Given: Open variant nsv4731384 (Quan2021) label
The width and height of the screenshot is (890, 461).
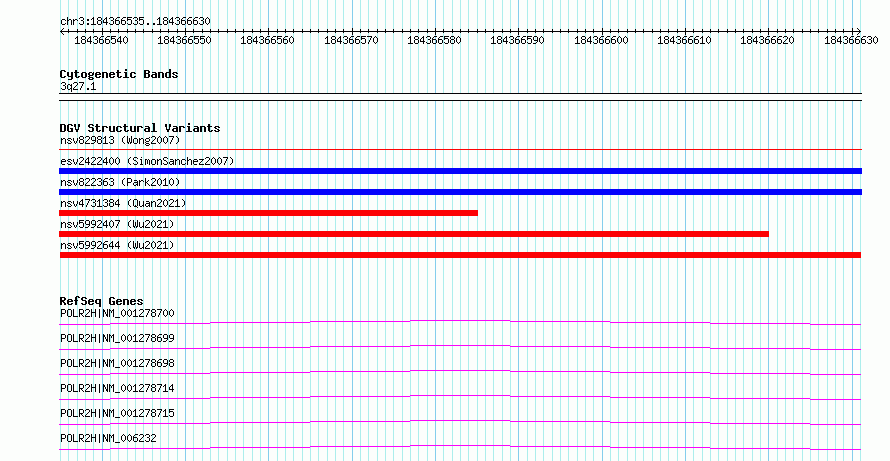Looking at the screenshot, I should [x=123, y=203].
